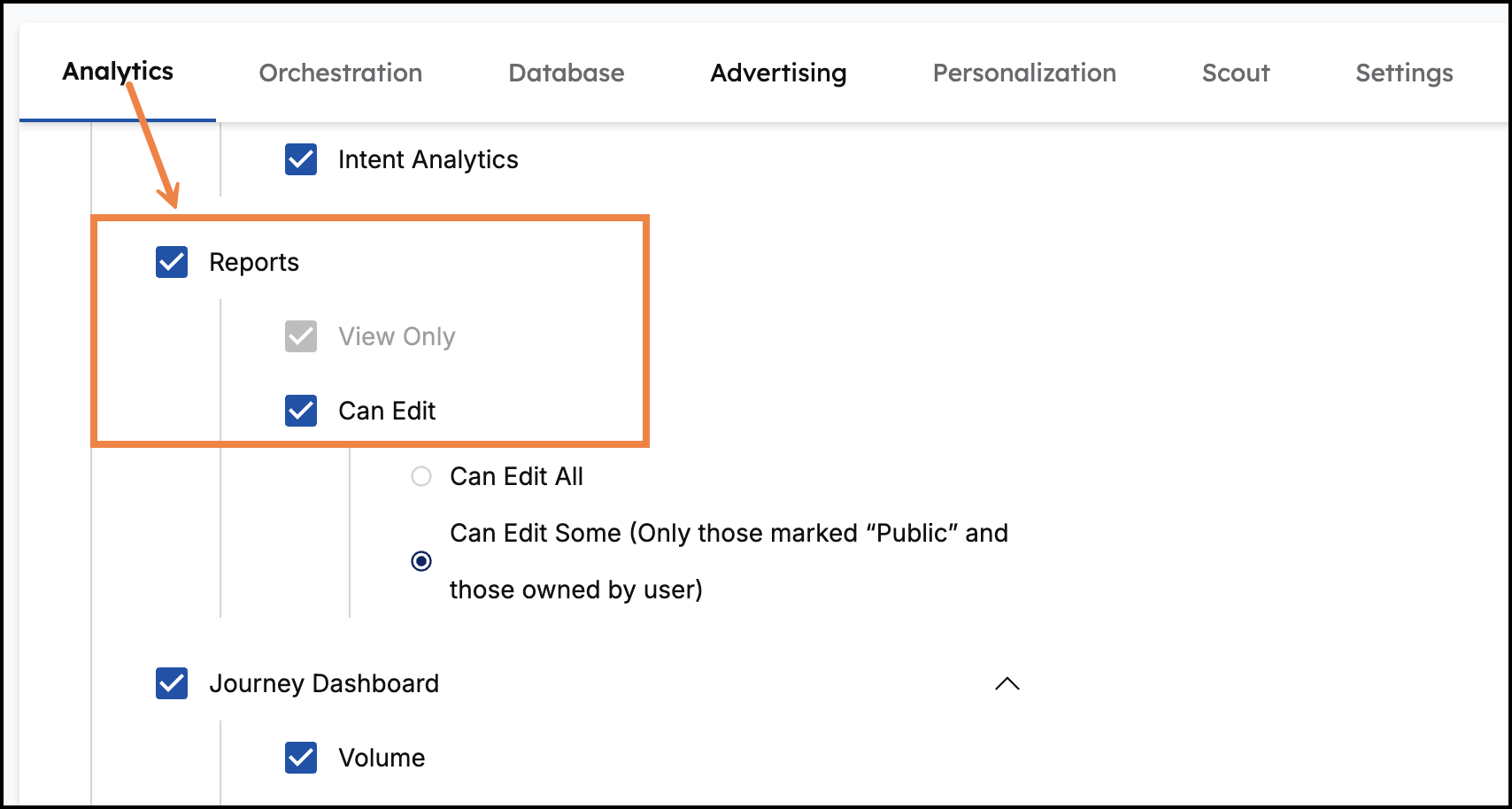Select the Advertising tab
1512x809 pixels.
[x=778, y=73]
